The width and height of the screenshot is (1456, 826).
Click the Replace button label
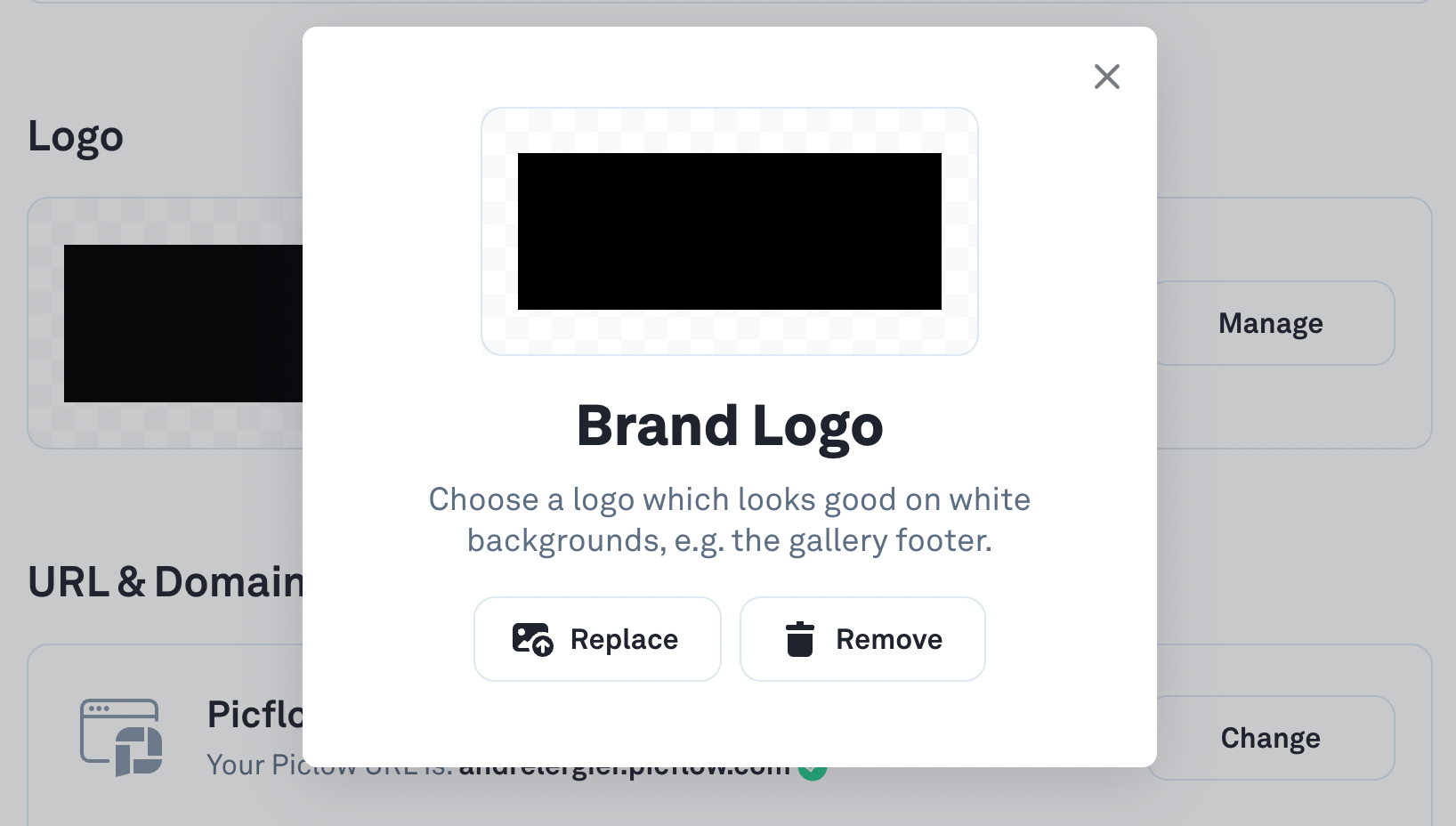point(624,639)
